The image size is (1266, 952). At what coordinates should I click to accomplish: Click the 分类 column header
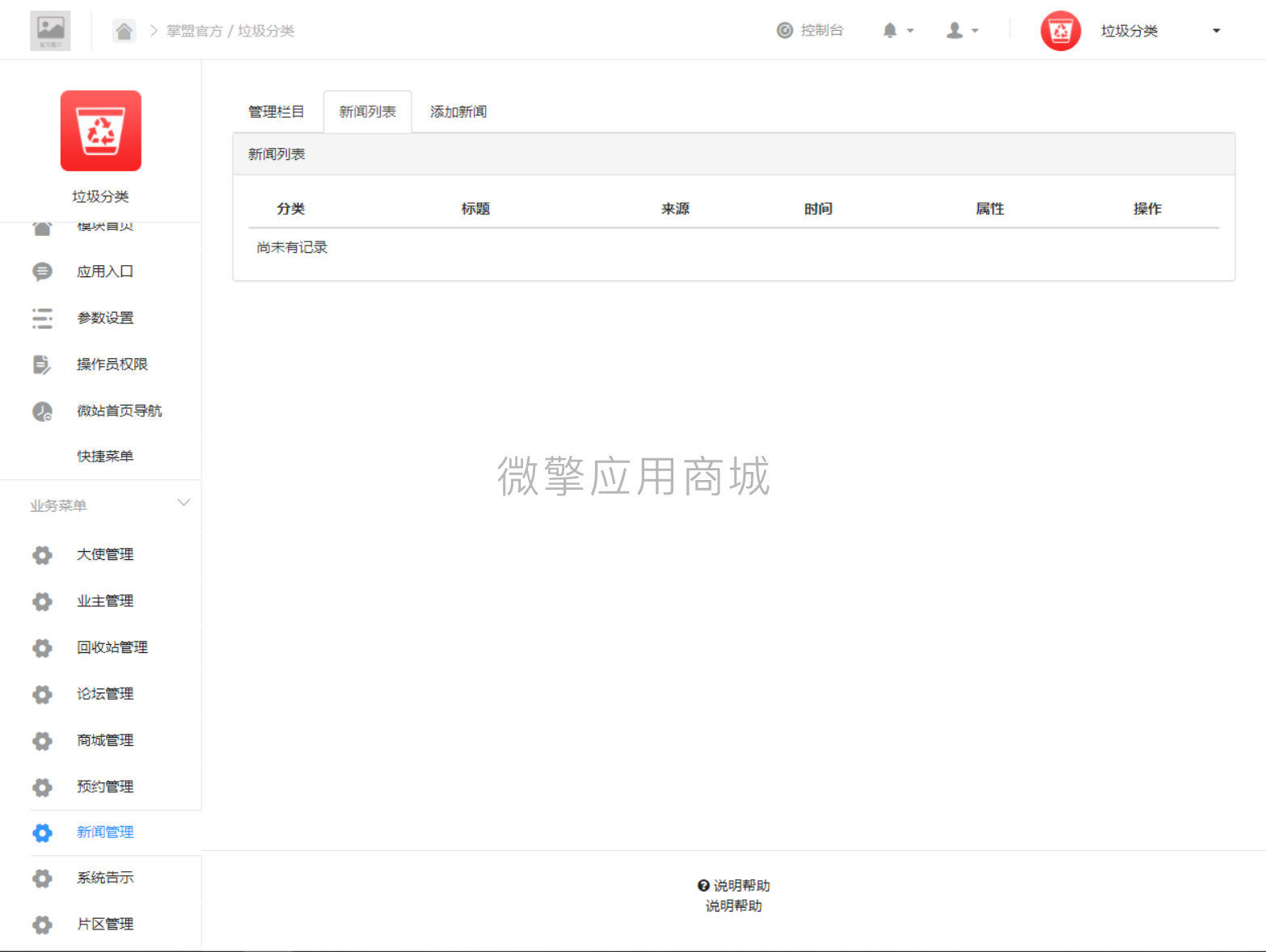(291, 209)
